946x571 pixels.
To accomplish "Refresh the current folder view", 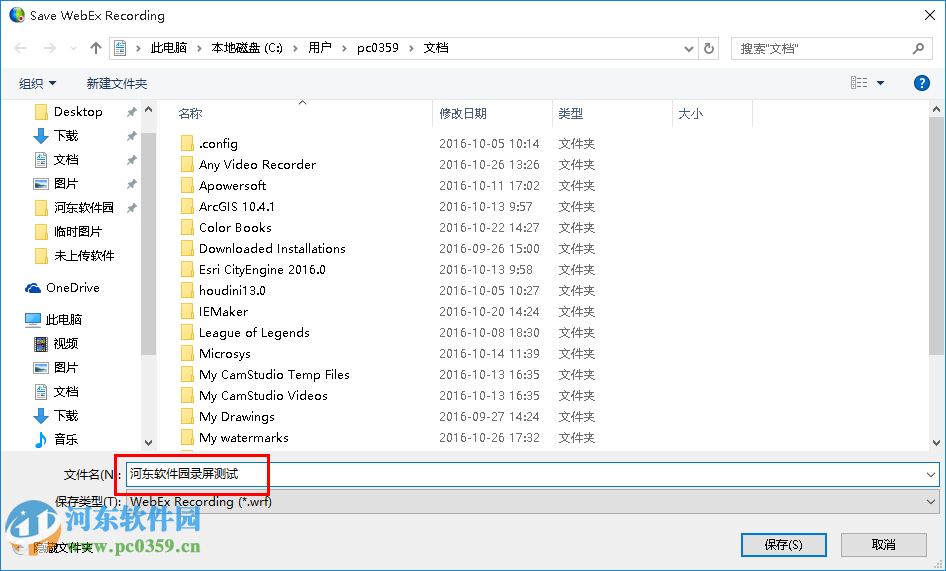I will point(709,48).
